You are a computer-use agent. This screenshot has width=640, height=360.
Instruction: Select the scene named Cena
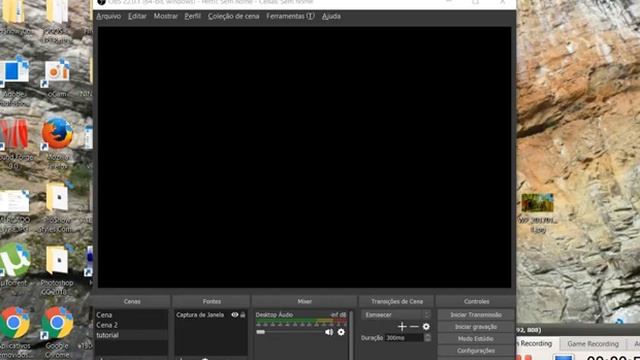(131, 315)
